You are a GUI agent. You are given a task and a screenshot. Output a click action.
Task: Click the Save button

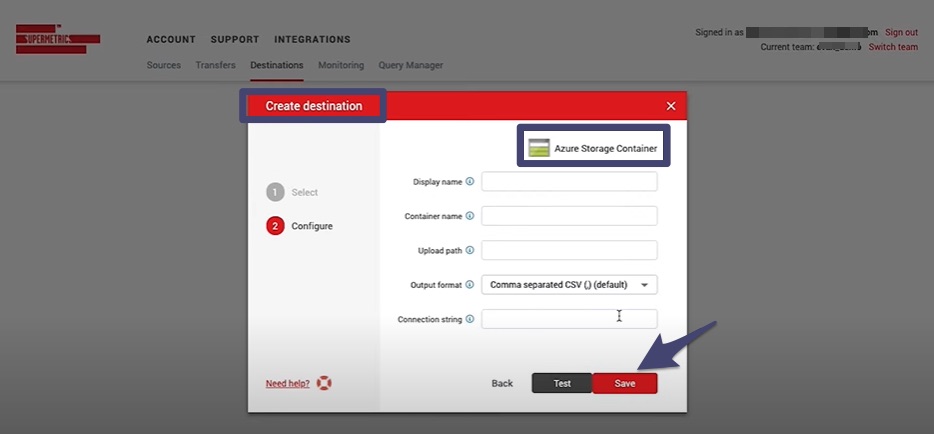pyautogui.click(x=625, y=383)
